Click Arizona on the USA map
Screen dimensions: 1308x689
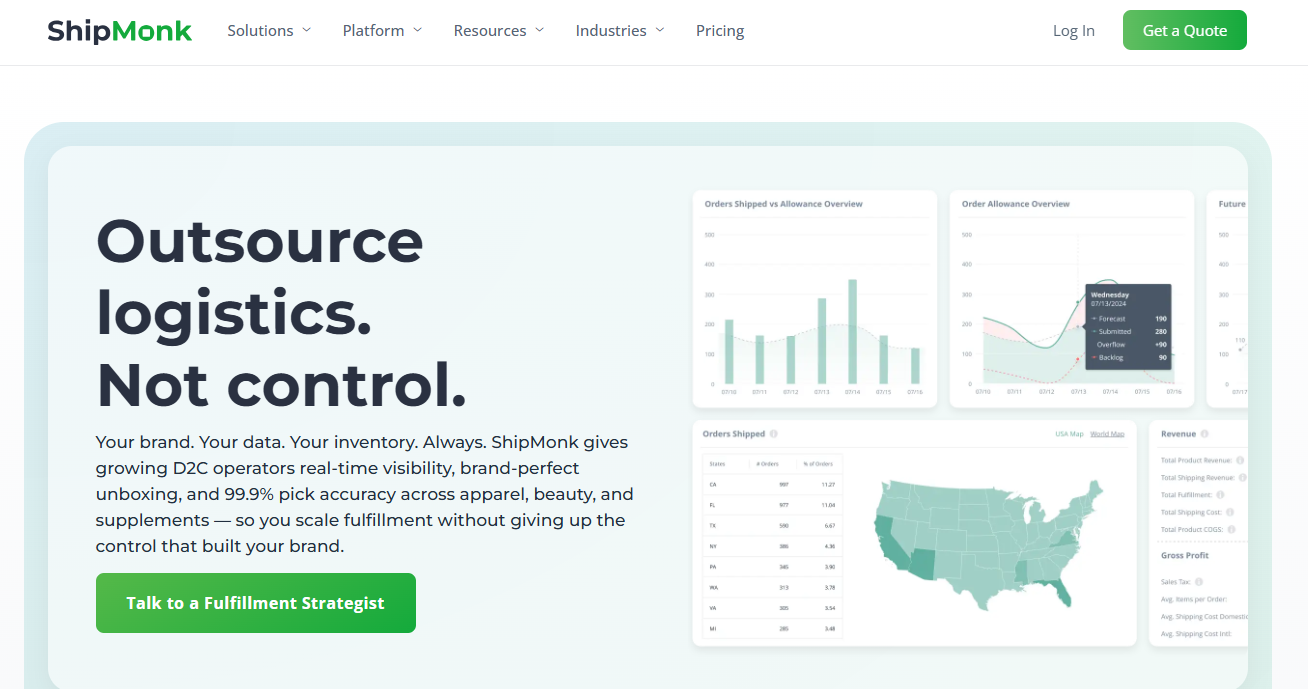coord(923,566)
